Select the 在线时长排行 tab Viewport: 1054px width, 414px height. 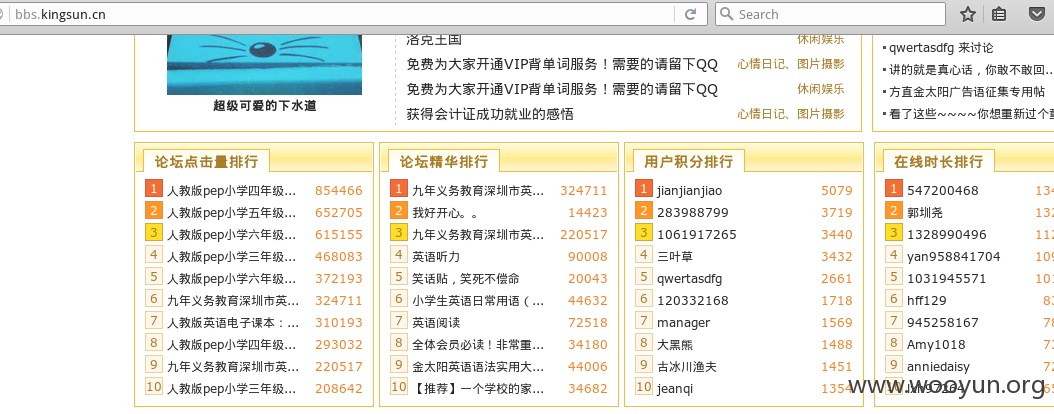point(938,162)
